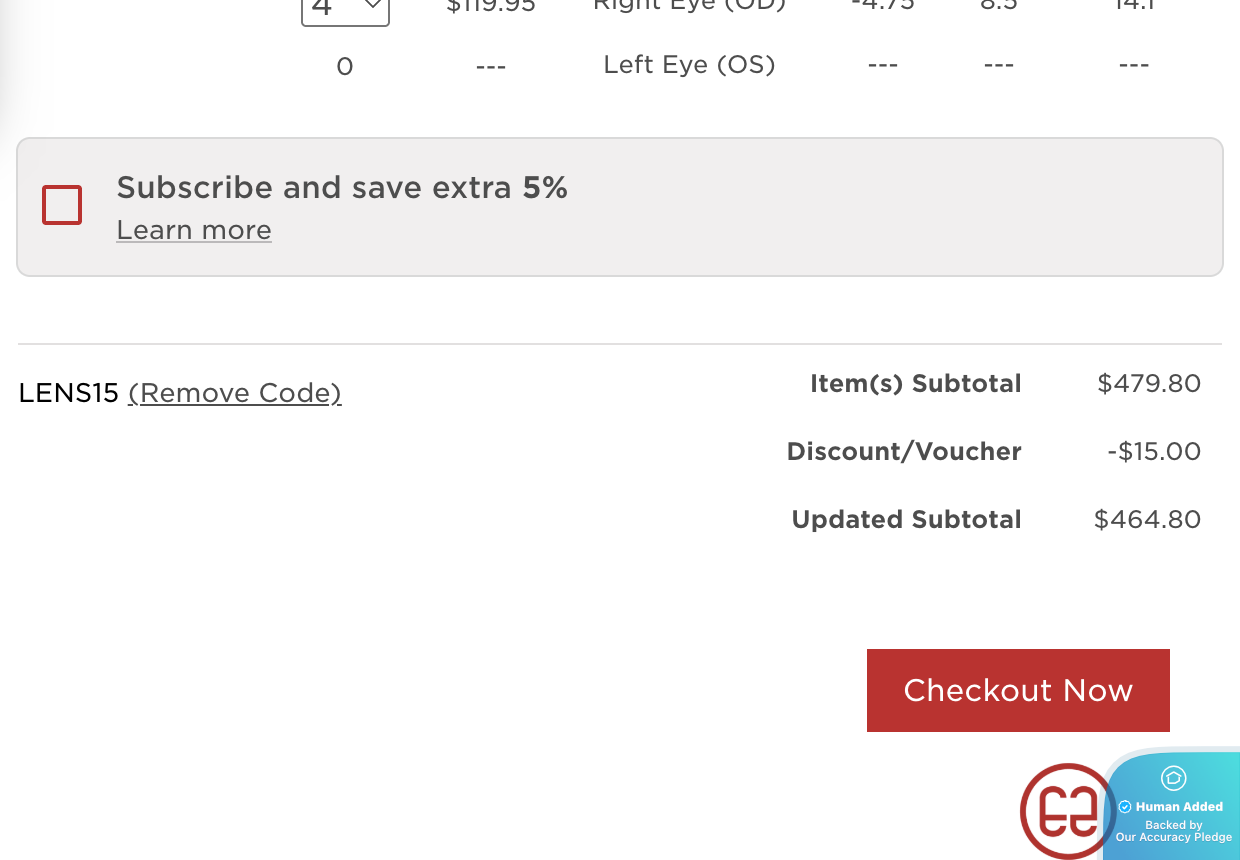Click the verified checkmark beside Human Added
This screenshot has height=860, width=1240.
click(1125, 807)
